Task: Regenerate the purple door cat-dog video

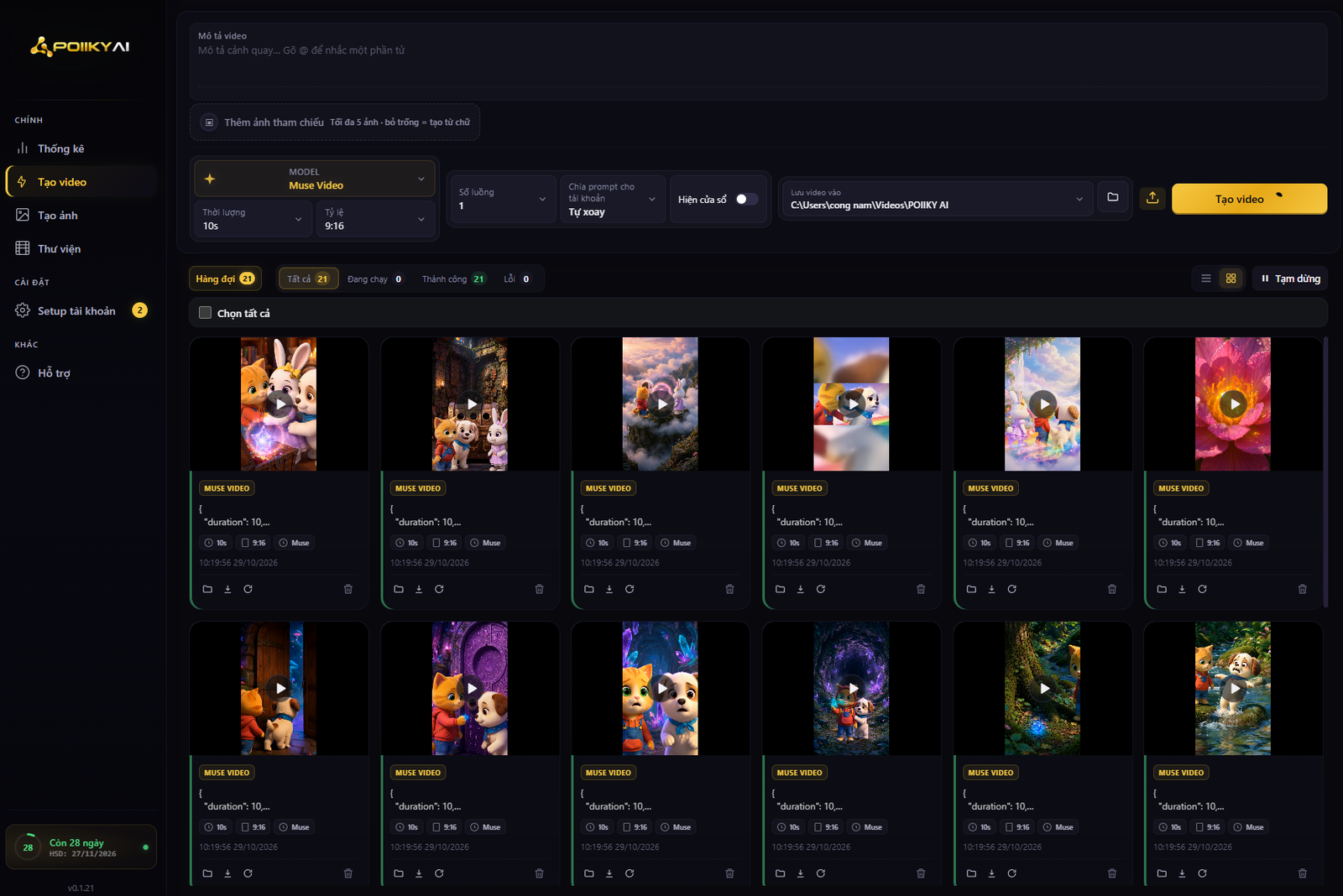Action: point(439,873)
